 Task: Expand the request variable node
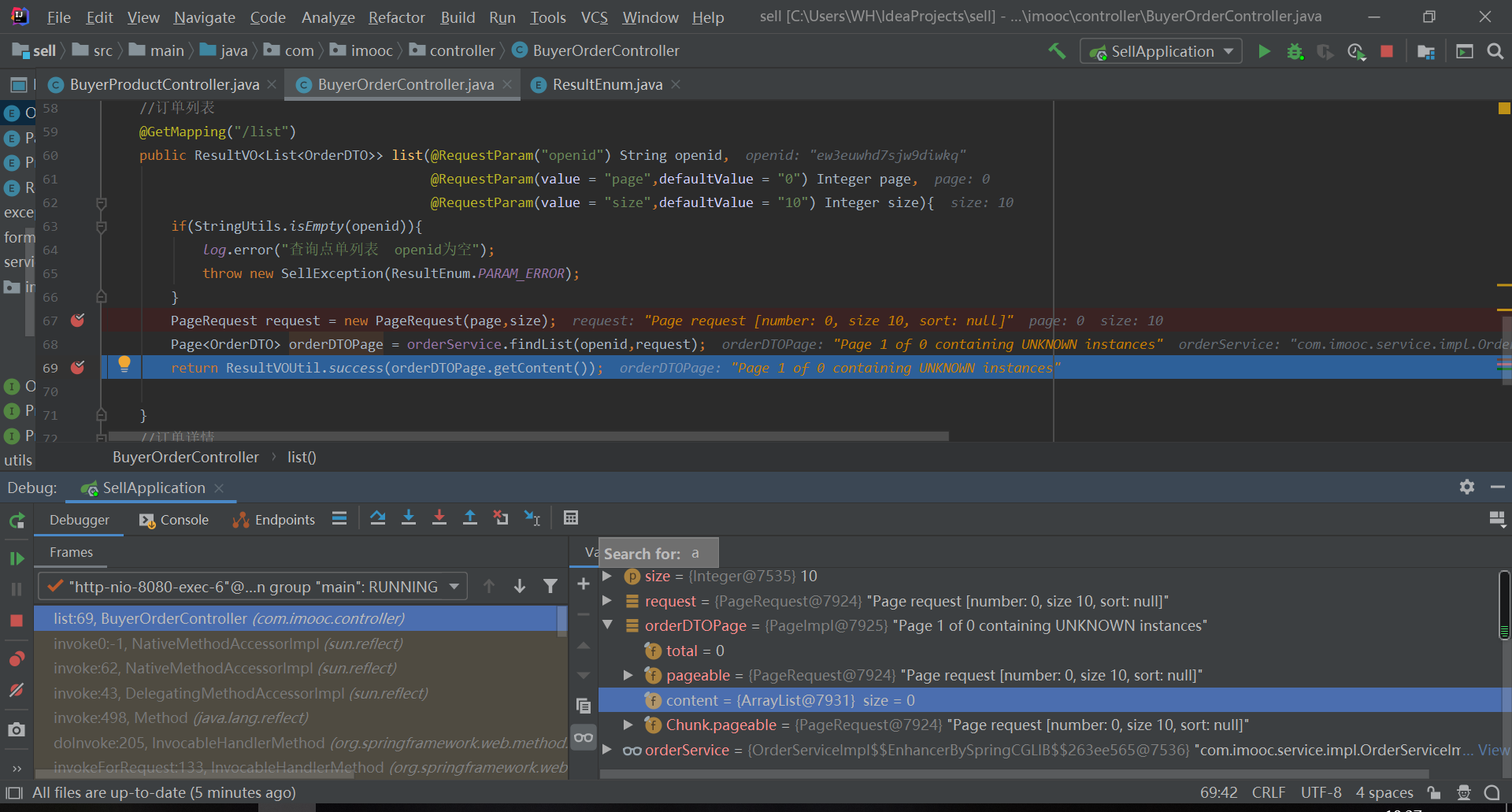608,601
